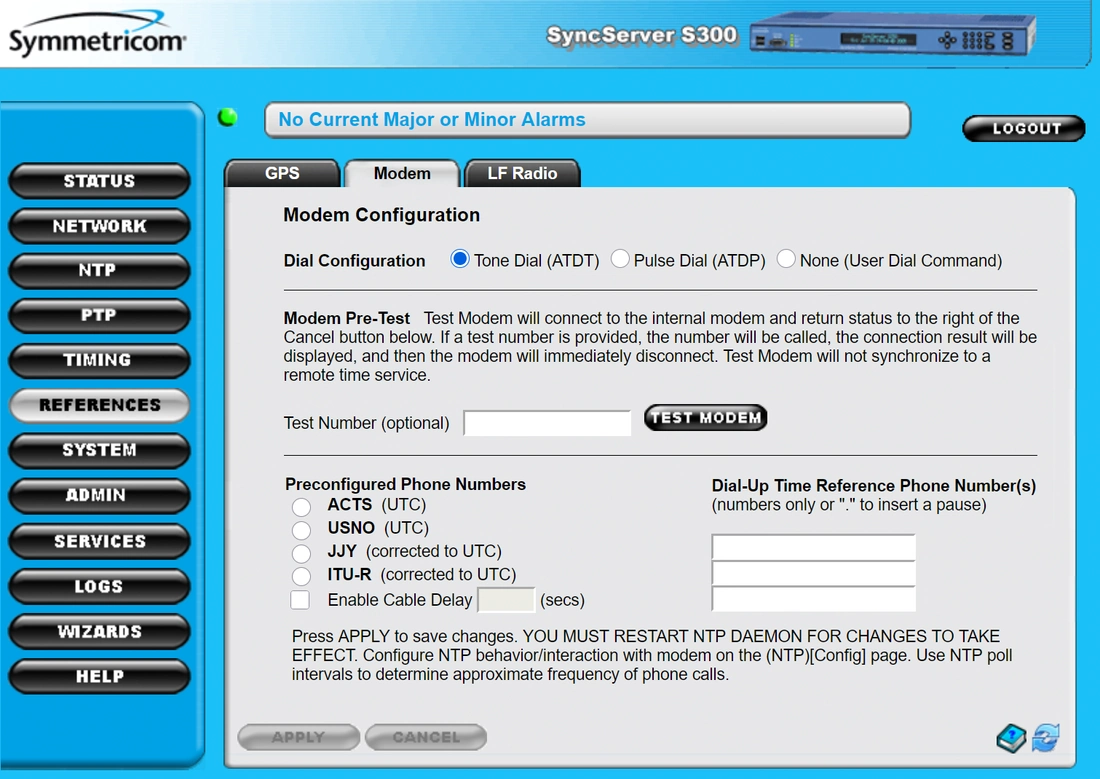Click the TEST MODEM button
The image size is (1100, 779).
706,418
